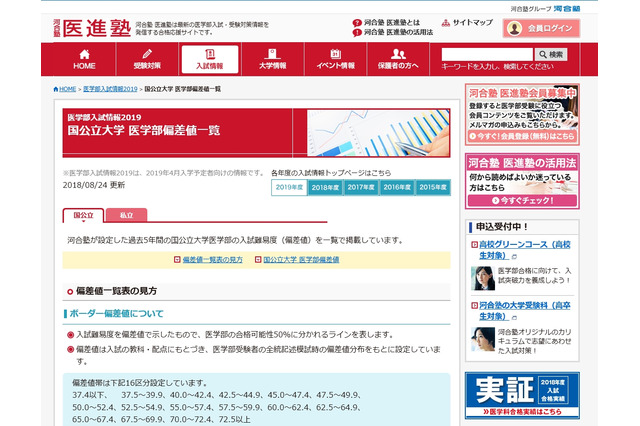Click the 医進塾の活用法 sidebar banner
This screenshot has height=426, width=640.
click(x=522, y=181)
